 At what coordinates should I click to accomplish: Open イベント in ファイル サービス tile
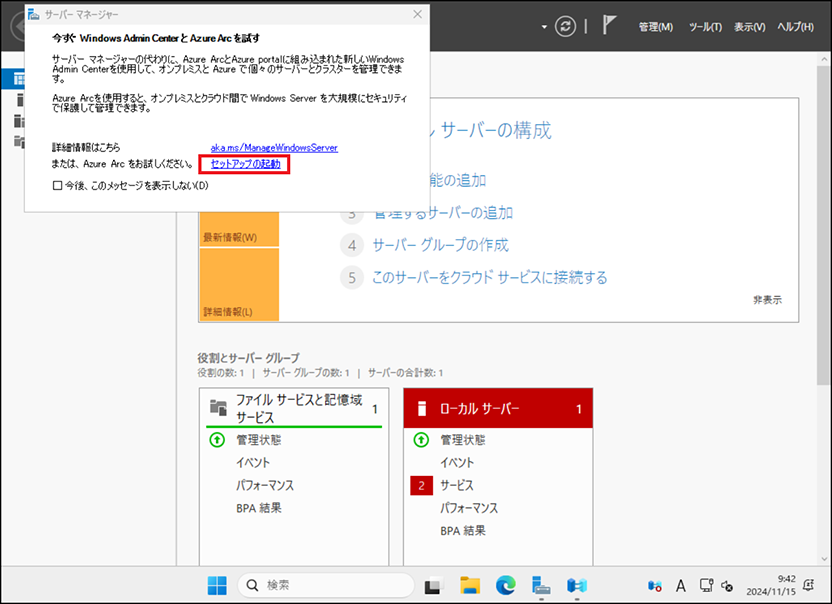pos(253,462)
